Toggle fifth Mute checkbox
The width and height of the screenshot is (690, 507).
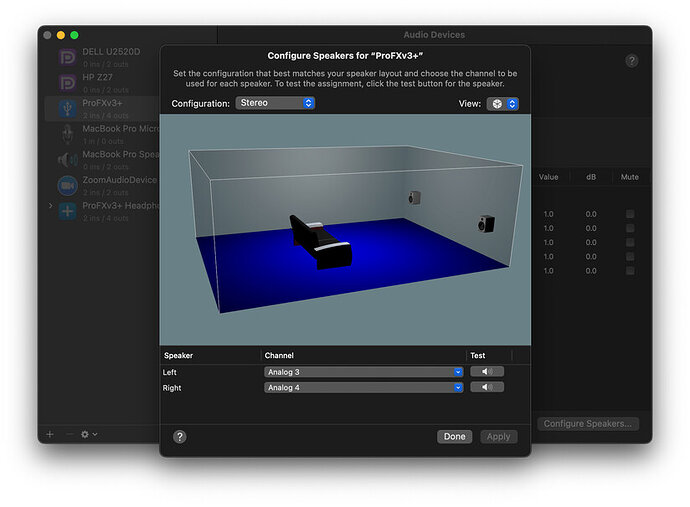click(x=630, y=270)
